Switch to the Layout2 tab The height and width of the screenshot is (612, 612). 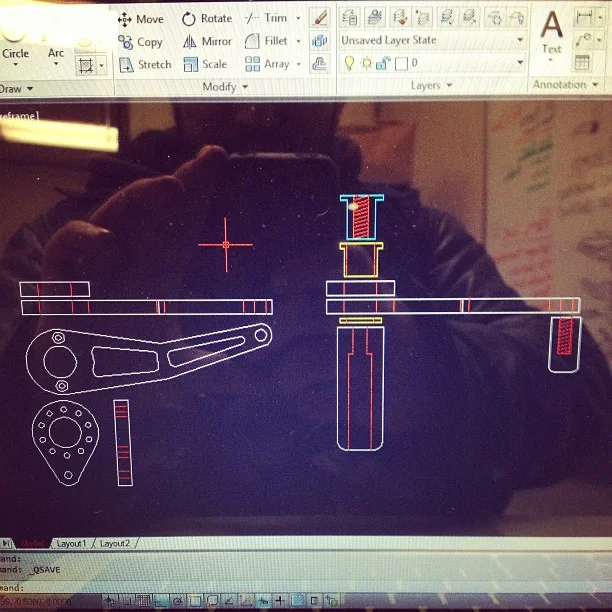coord(114,543)
